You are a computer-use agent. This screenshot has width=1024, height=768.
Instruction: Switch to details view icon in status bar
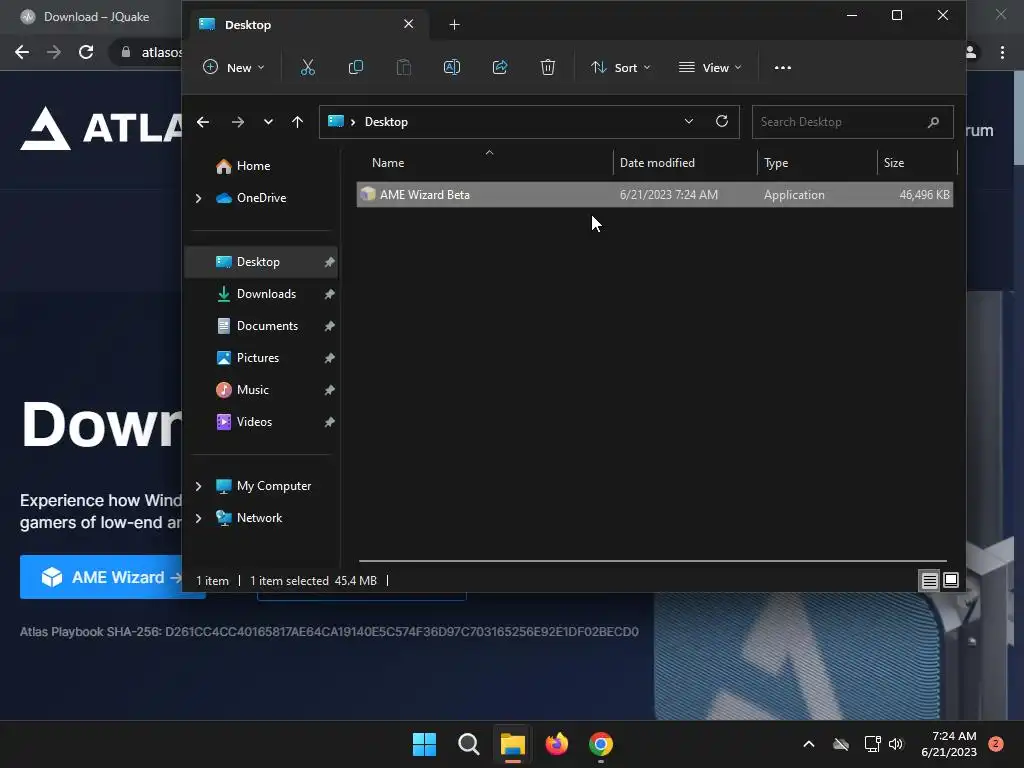coord(929,580)
